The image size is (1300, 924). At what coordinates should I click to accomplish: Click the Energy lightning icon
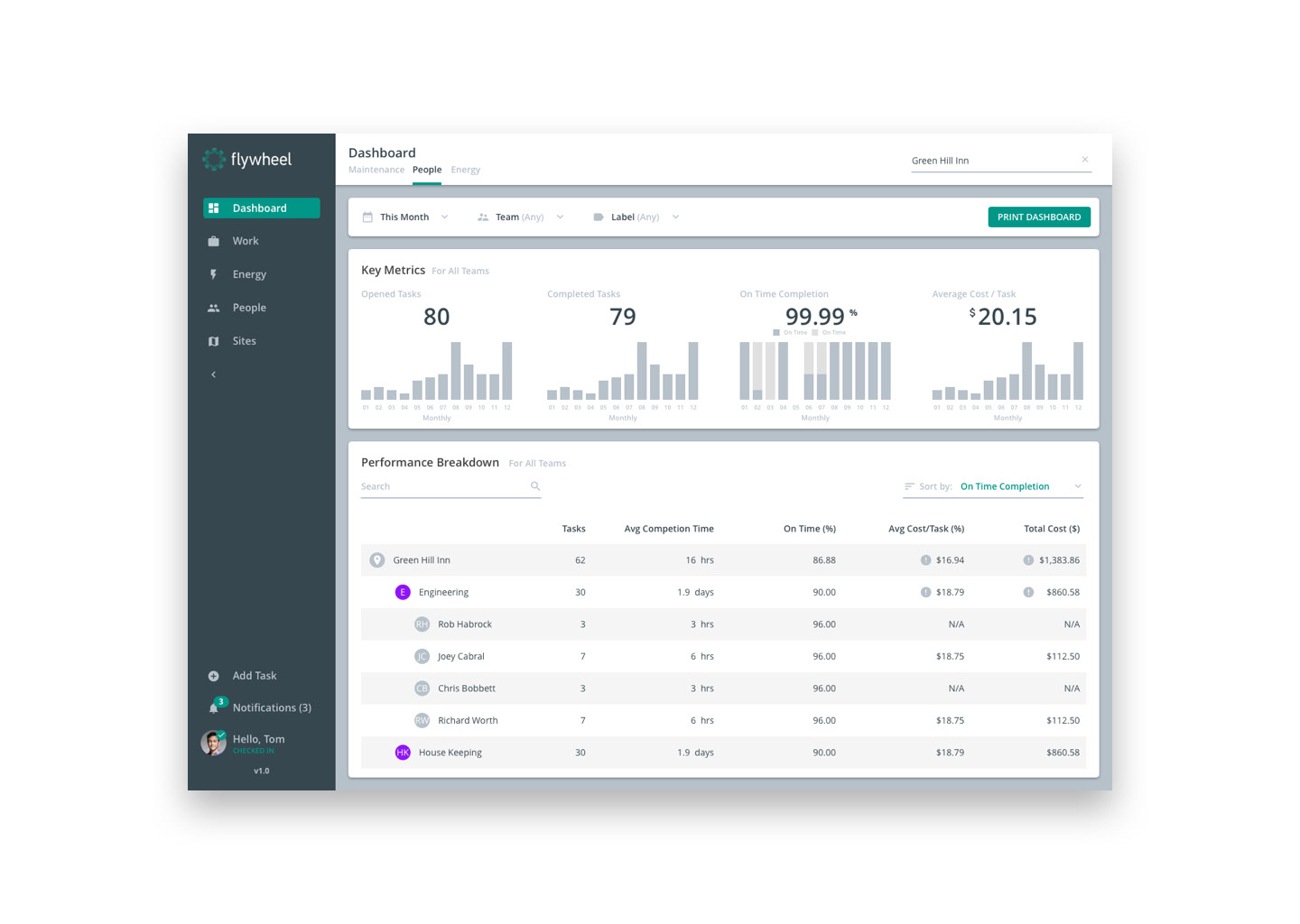pos(213,274)
